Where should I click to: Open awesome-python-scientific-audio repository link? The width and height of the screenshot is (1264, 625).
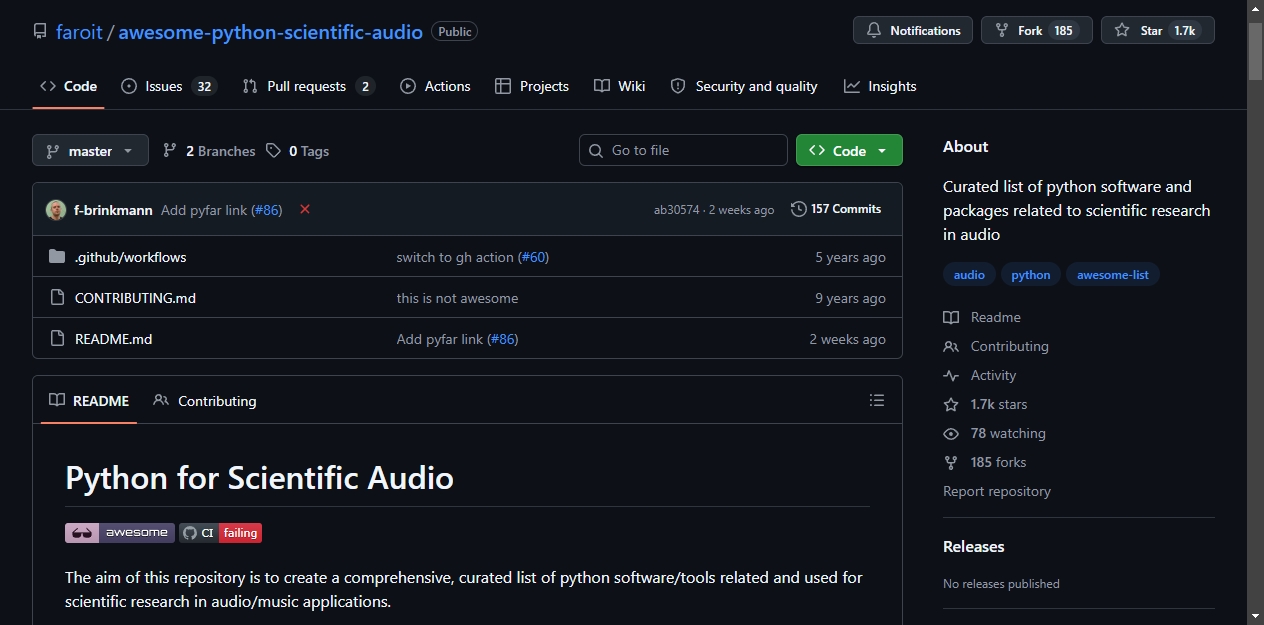(x=270, y=31)
